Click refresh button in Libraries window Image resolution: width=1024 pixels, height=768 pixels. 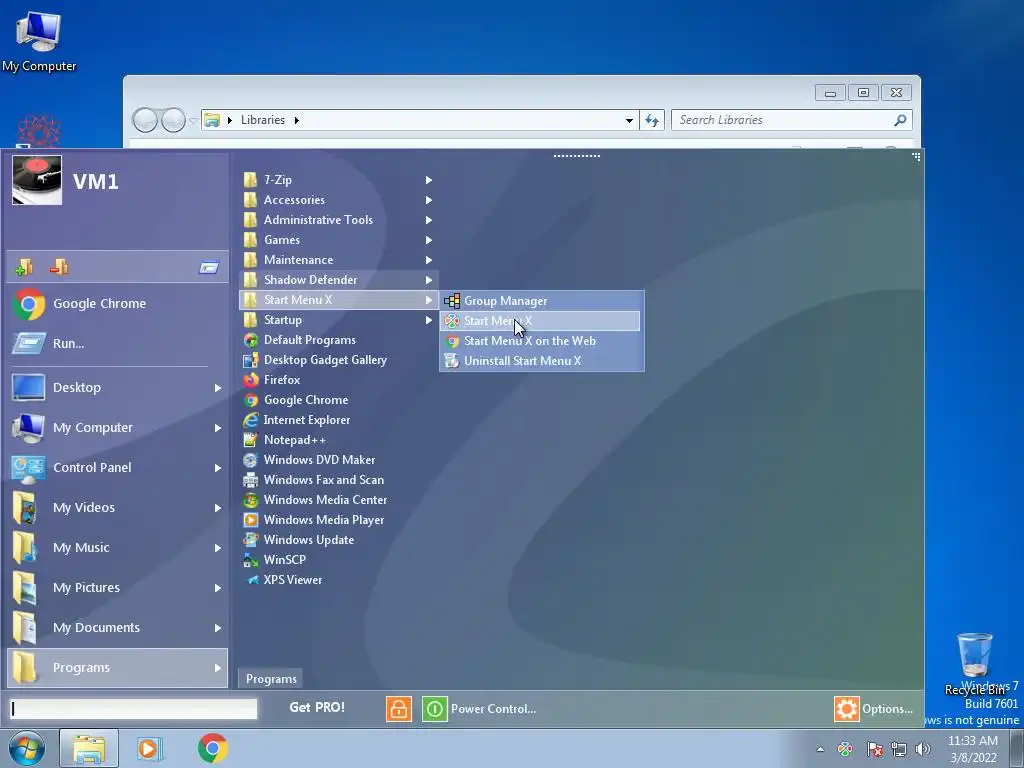[652, 120]
